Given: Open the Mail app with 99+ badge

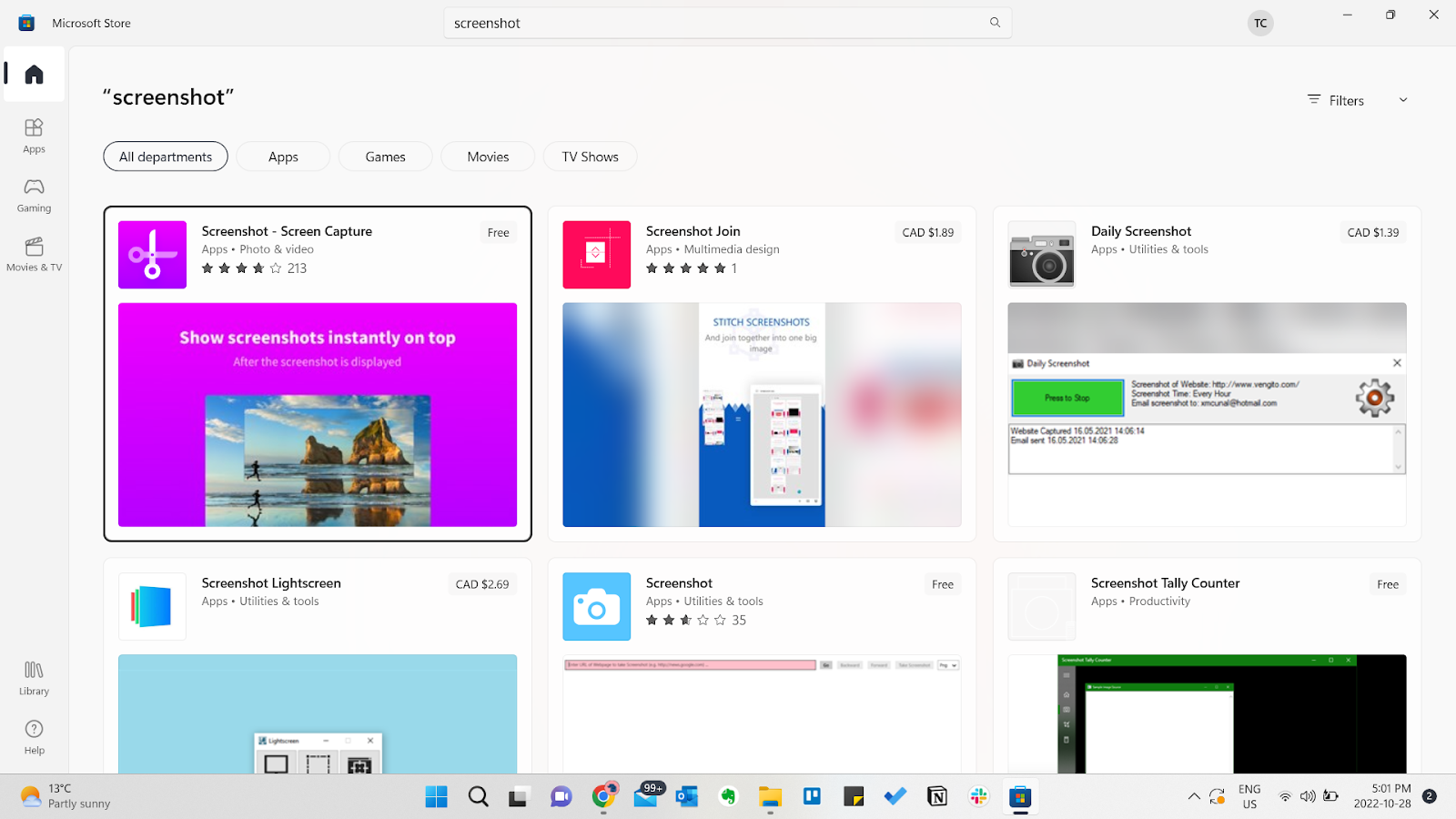Looking at the screenshot, I should (x=647, y=796).
